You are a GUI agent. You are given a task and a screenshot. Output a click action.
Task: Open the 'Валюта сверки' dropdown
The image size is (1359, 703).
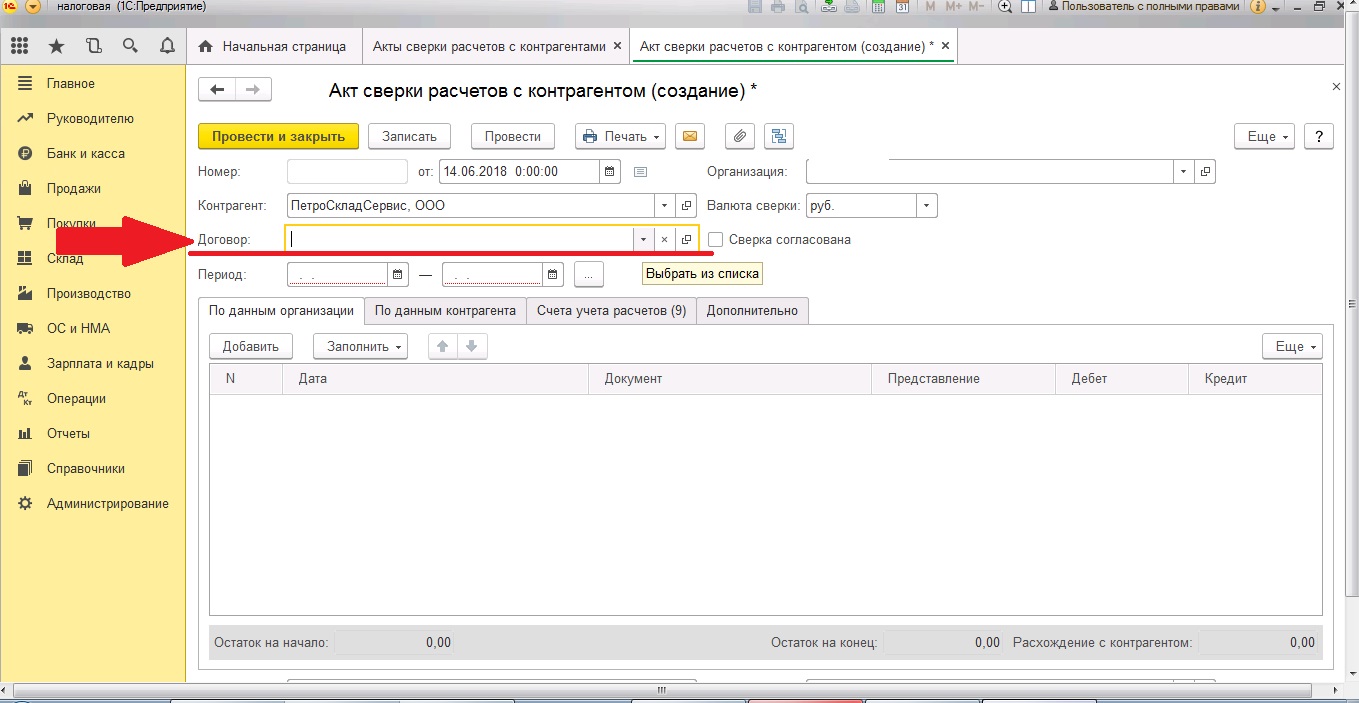928,206
